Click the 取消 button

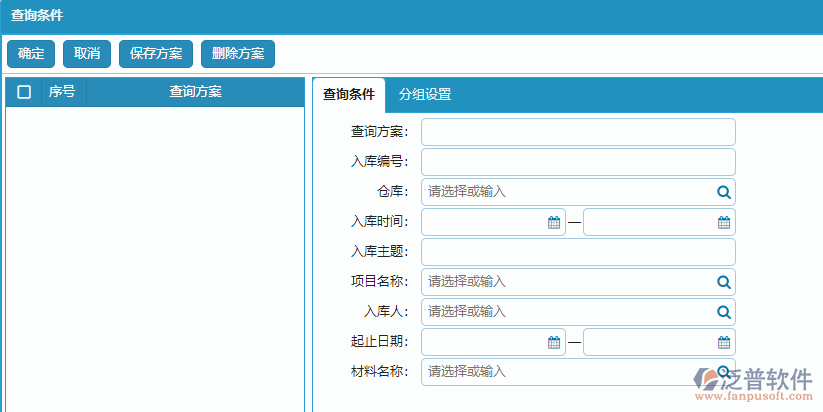87,54
